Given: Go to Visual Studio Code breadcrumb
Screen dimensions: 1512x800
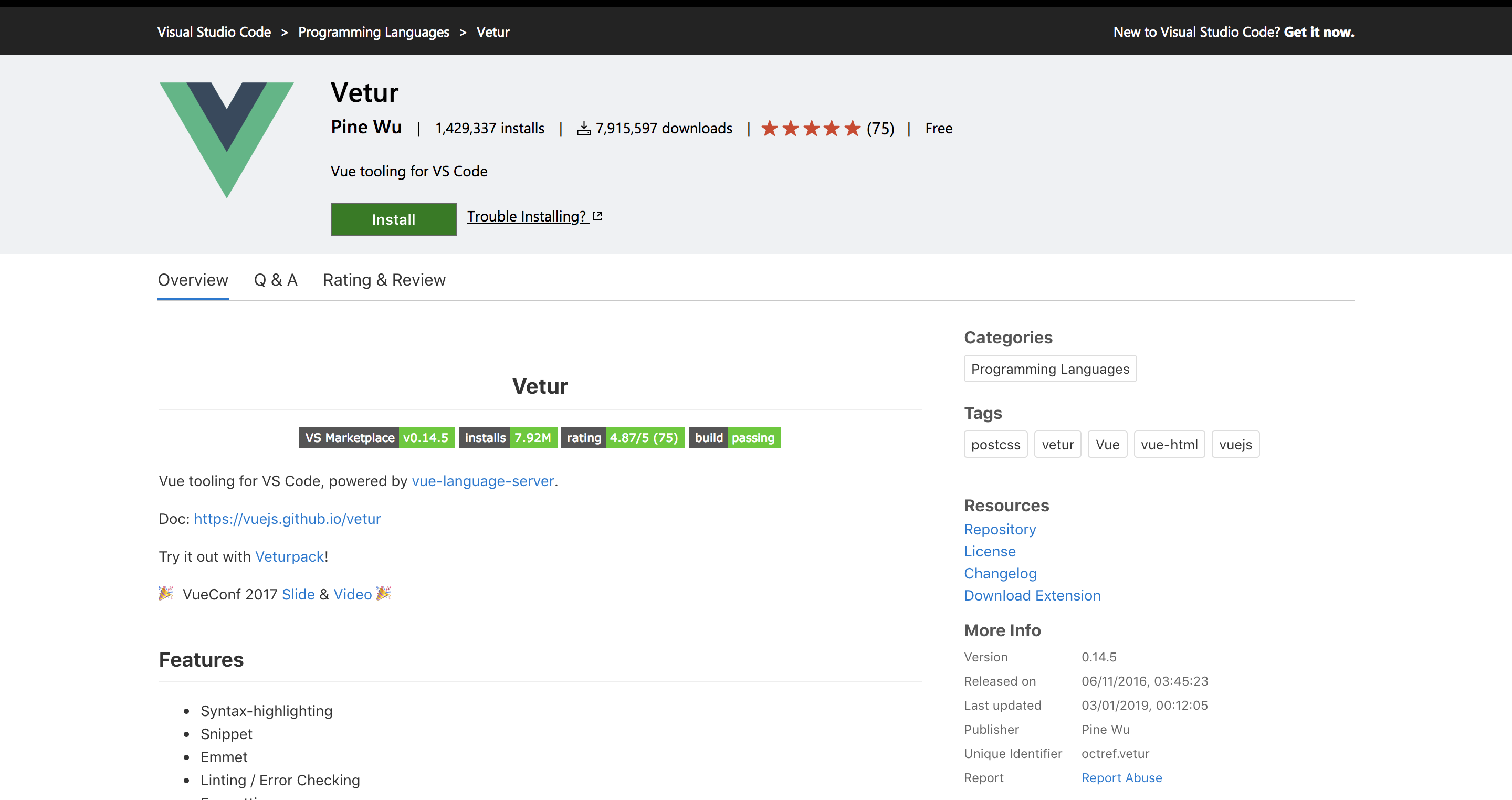Looking at the screenshot, I should tap(214, 32).
